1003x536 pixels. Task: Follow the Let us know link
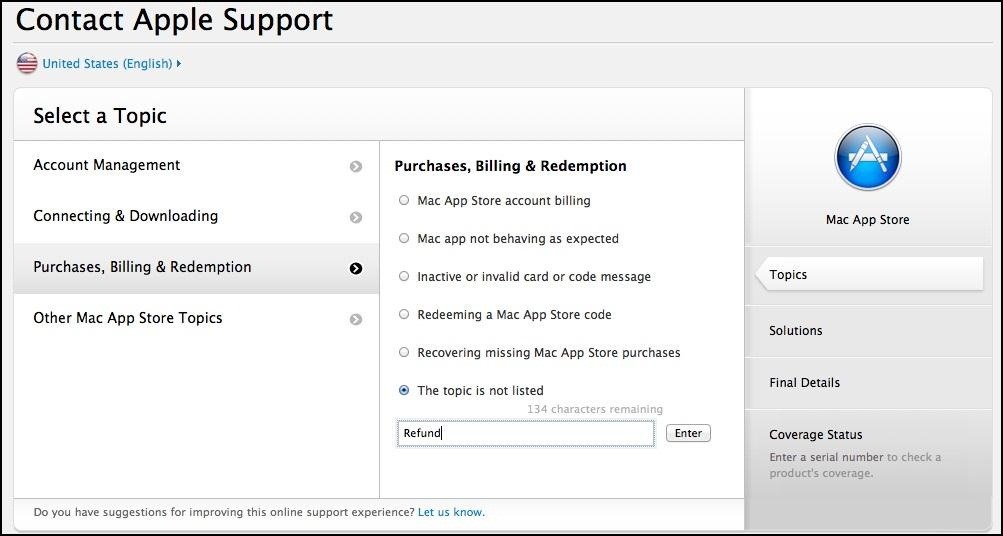[x=451, y=512]
